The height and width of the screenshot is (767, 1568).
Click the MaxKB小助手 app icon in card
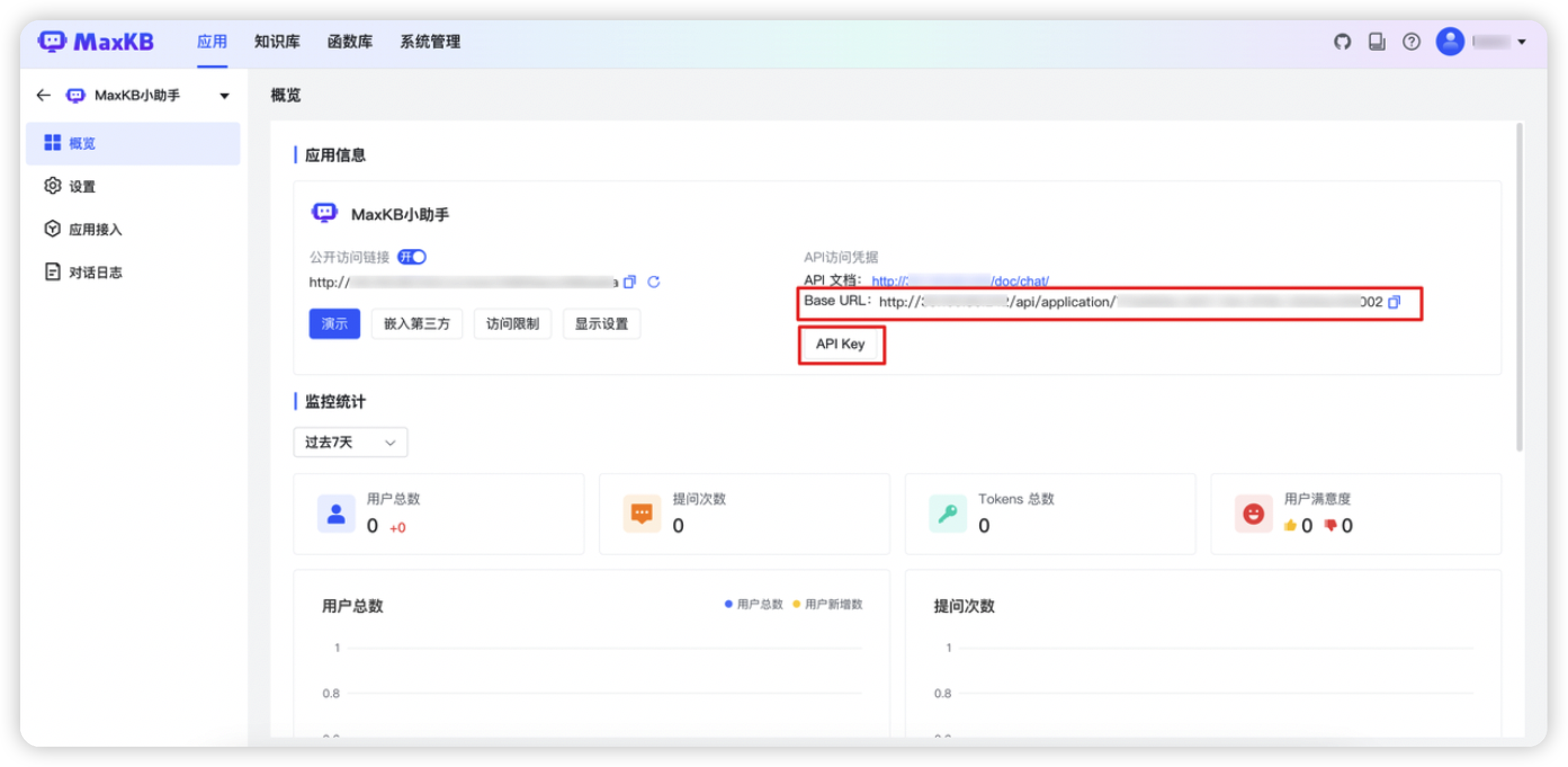(x=324, y=213)
